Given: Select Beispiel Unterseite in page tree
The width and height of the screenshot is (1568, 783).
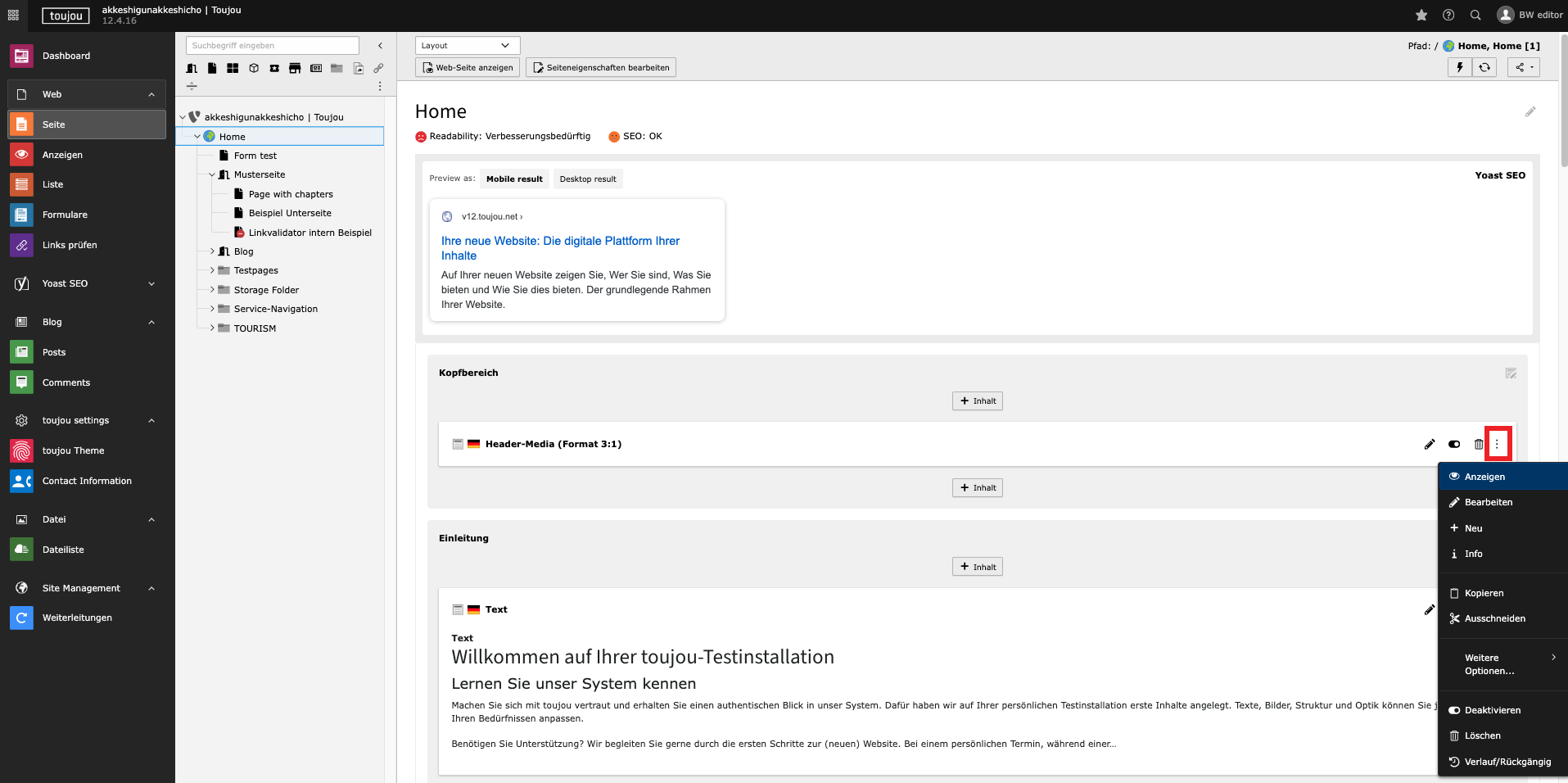Looking at the screenshot, I should [290, 213].
